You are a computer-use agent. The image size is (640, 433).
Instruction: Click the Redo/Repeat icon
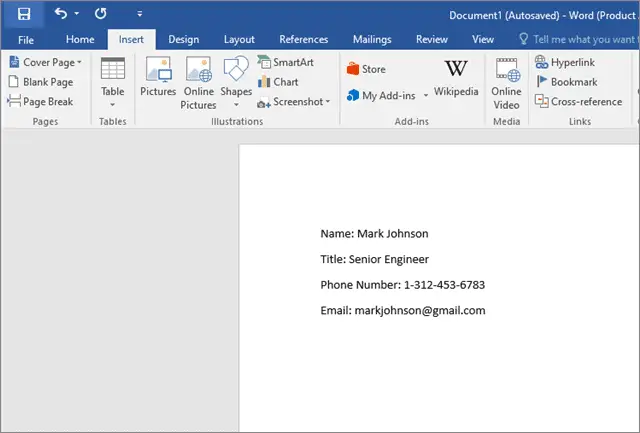coord(100,13)
